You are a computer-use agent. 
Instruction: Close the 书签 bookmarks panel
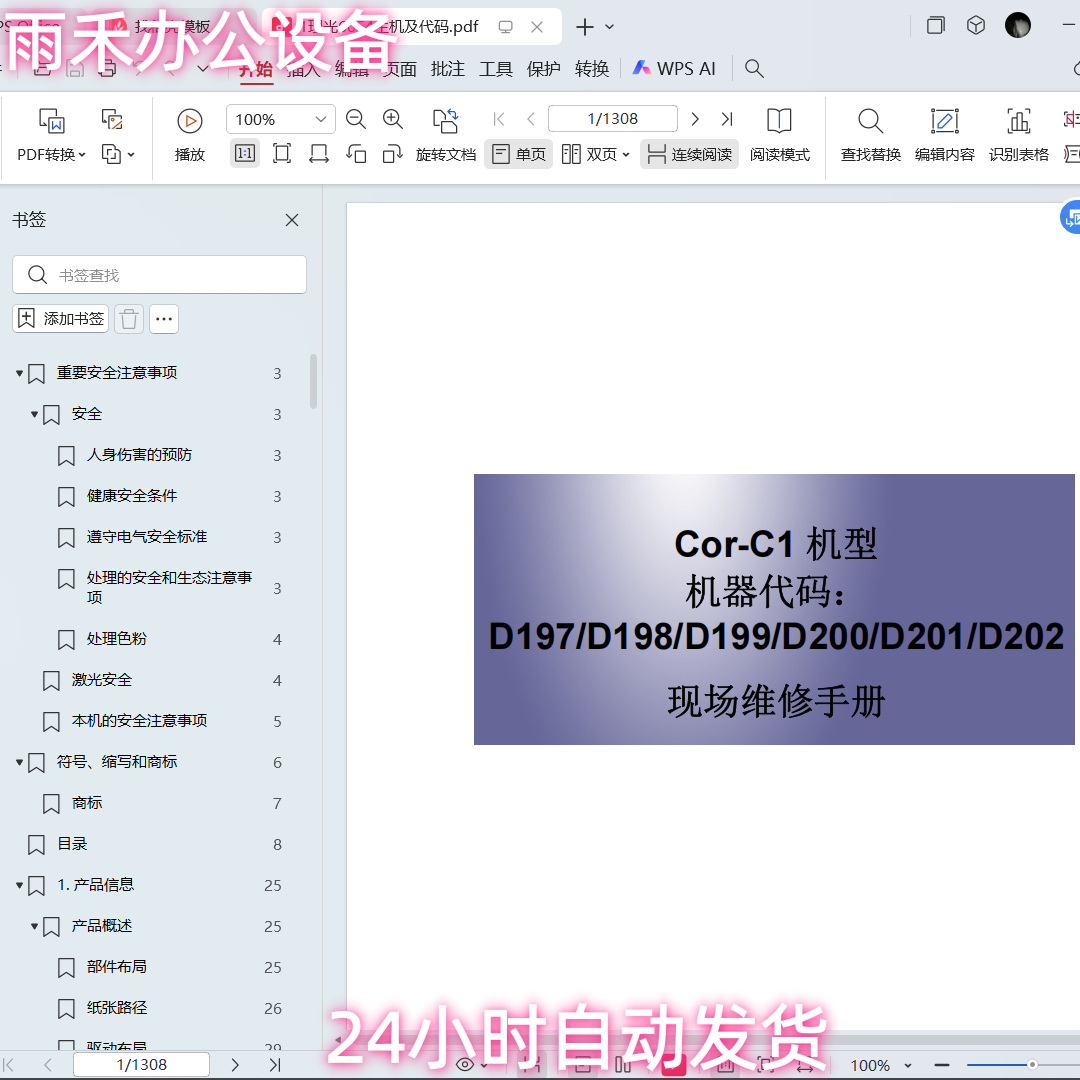pyautogui.click(x=292, y=220)
